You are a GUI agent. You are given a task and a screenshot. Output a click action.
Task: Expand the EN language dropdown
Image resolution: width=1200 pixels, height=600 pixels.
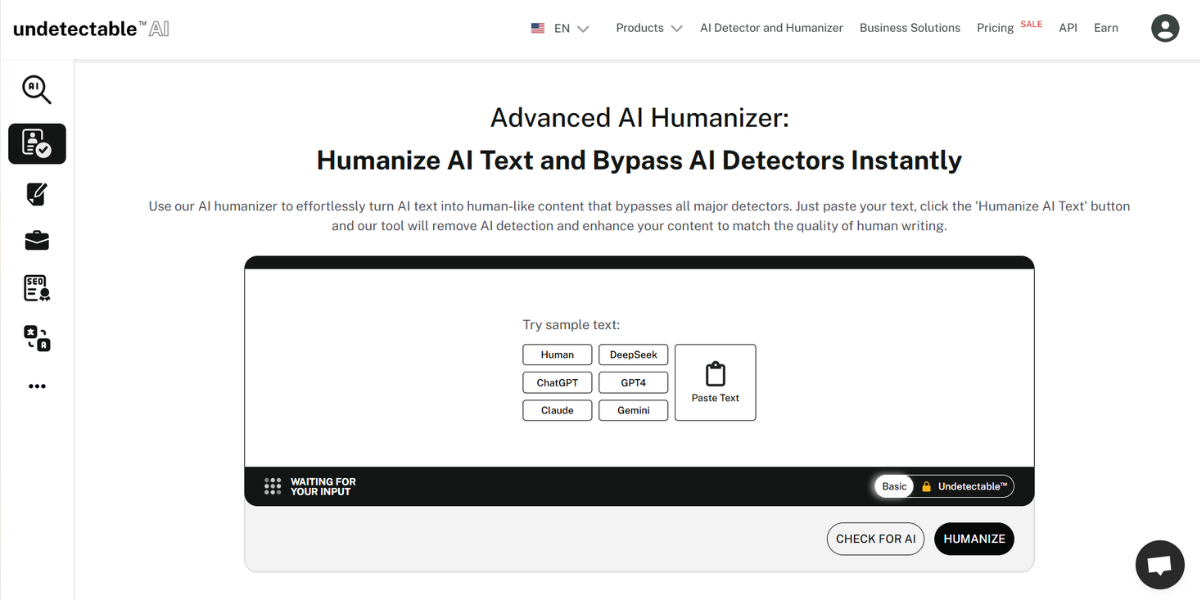560,28
